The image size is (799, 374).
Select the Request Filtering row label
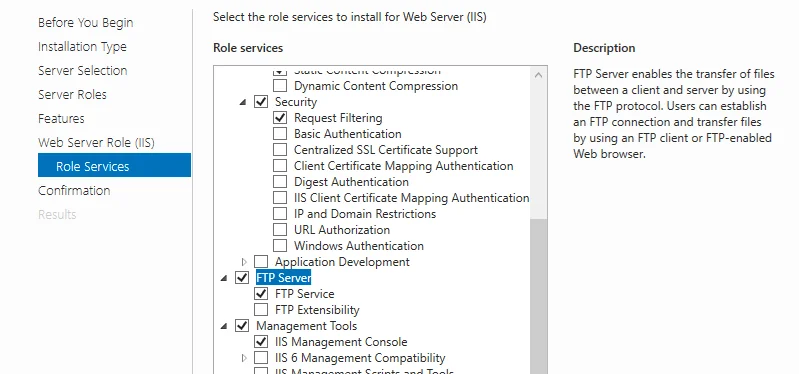338,118
